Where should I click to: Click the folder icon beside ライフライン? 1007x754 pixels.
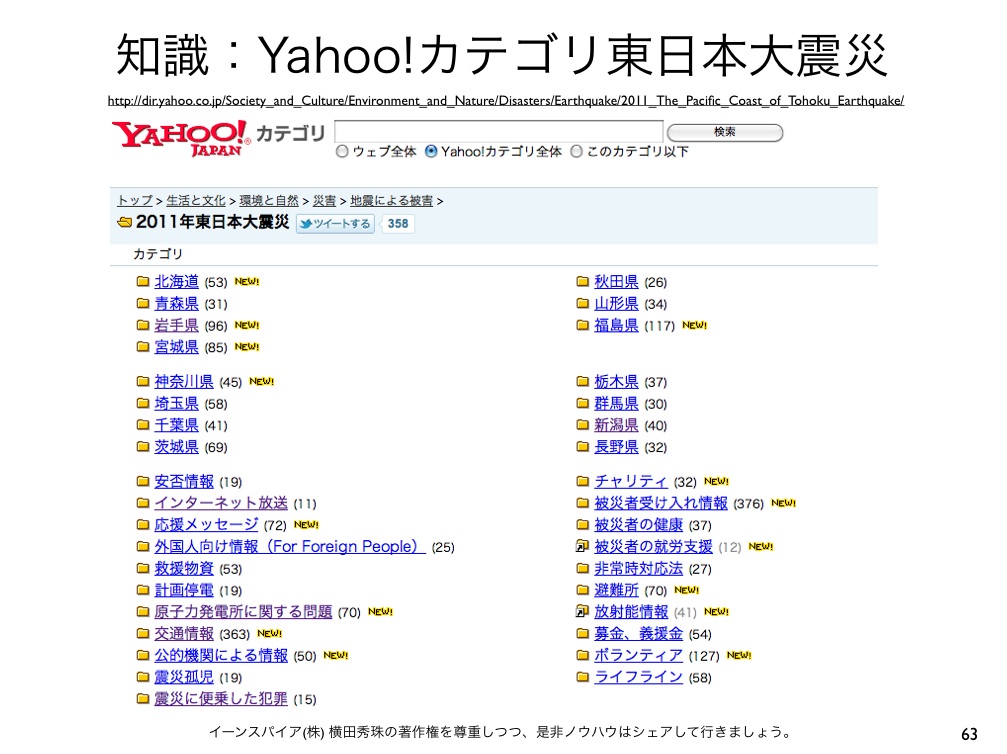click(582, 677)
